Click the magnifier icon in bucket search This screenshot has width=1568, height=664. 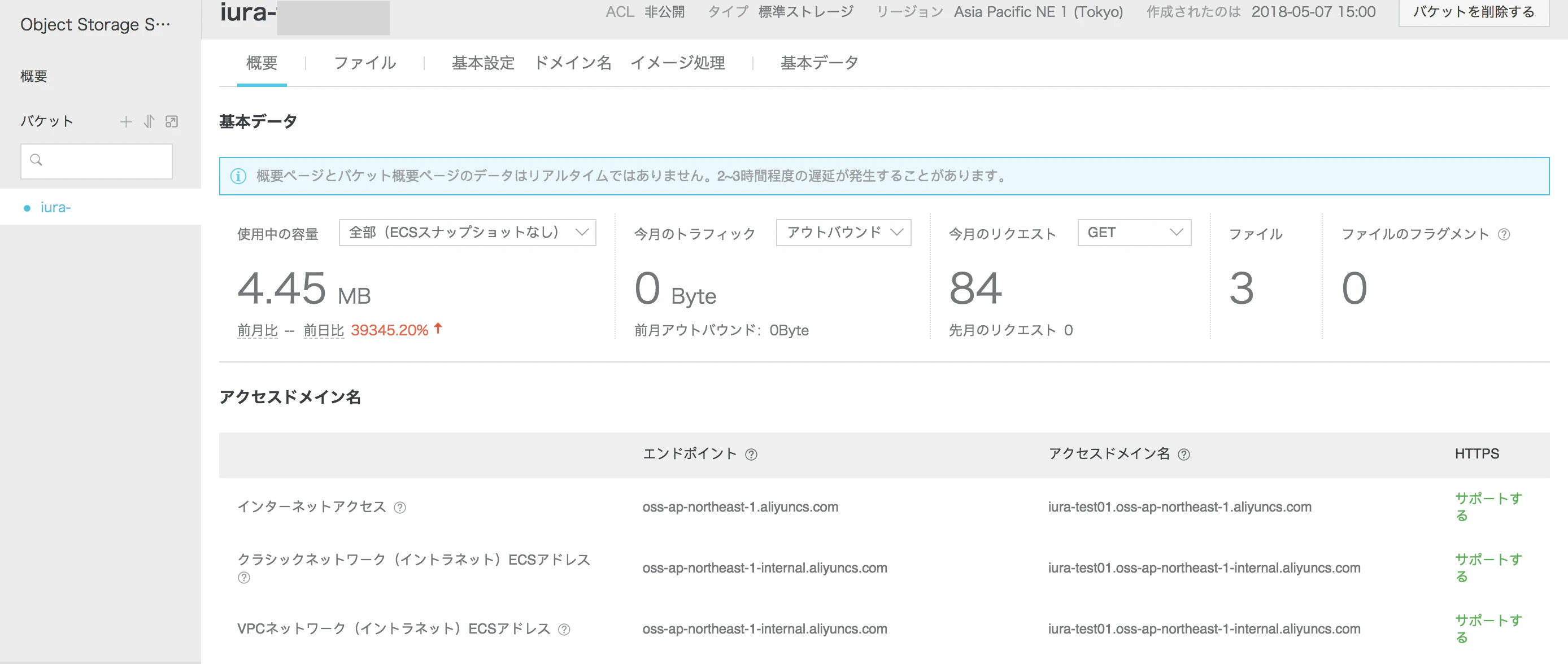[37, 160]
